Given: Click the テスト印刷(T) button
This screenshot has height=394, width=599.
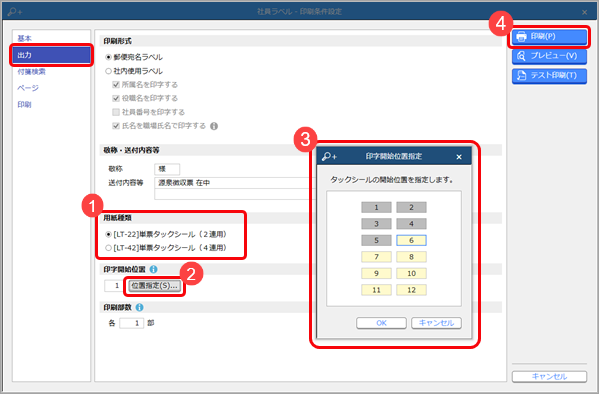Looking at the screenshot, I should pyautogui.click(x=549, y=75).
